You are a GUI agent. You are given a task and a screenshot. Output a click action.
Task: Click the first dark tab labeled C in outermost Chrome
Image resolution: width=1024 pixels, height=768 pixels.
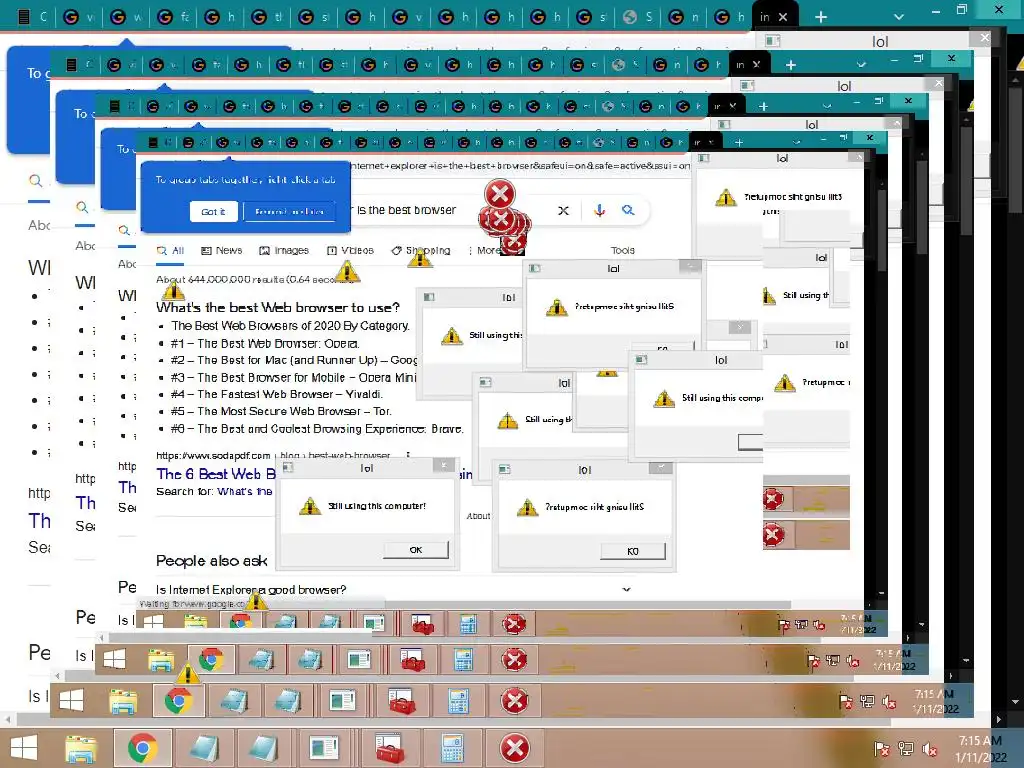tap(31, 17)
